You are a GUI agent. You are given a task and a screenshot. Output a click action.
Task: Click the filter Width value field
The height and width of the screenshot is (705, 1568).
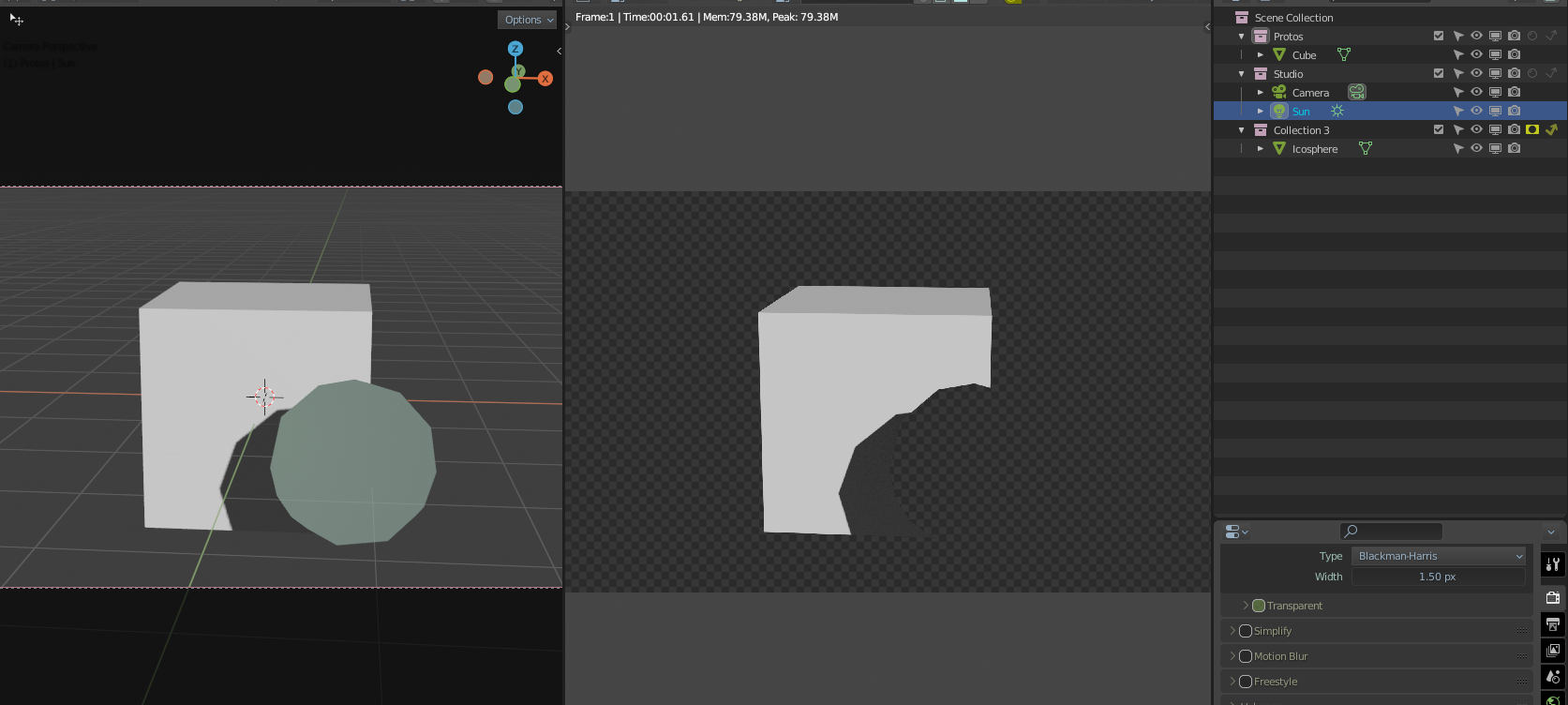[x=1438, y=577]
